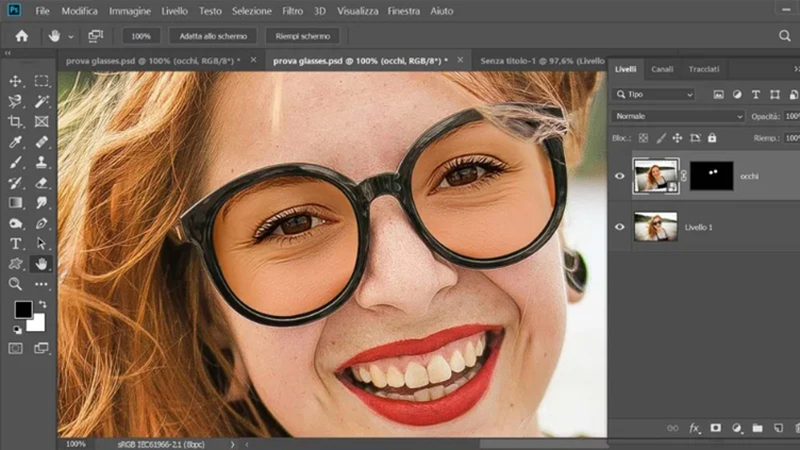Select the Pen tool
Viewport: 800px width, 450px height.
pyautogui.click(x=41, y=223)
